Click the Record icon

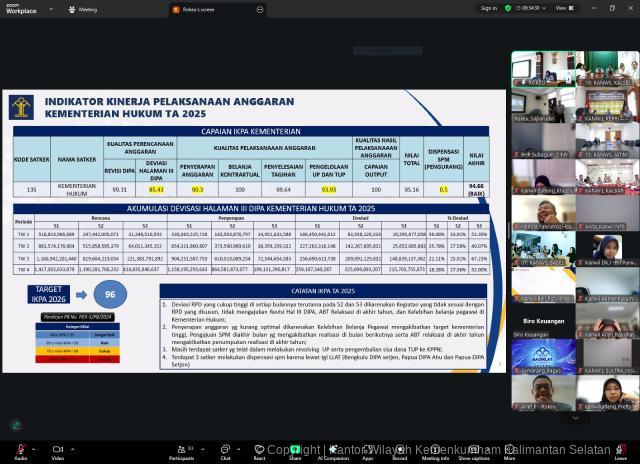point(400,450)
